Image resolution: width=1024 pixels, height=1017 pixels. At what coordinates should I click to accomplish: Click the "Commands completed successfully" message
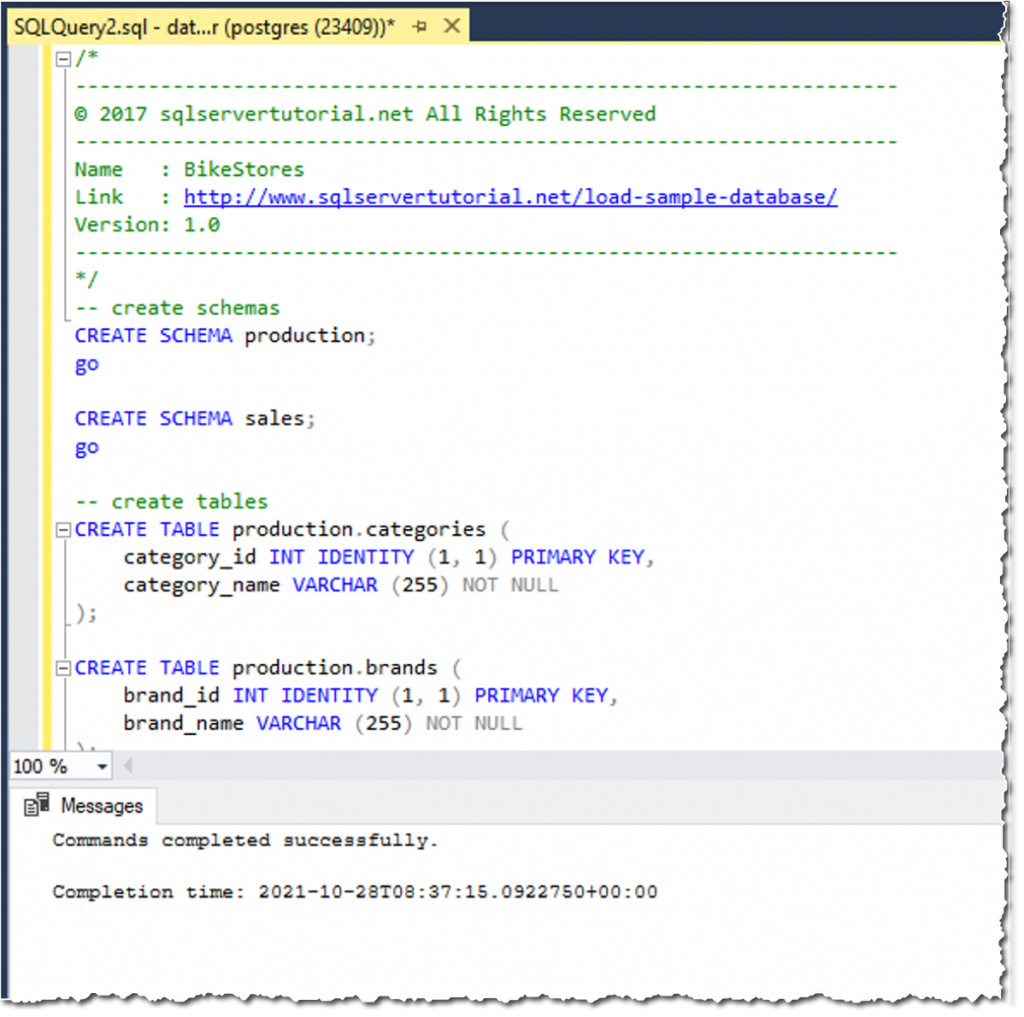pyautogui.click(x=243, y=840)
